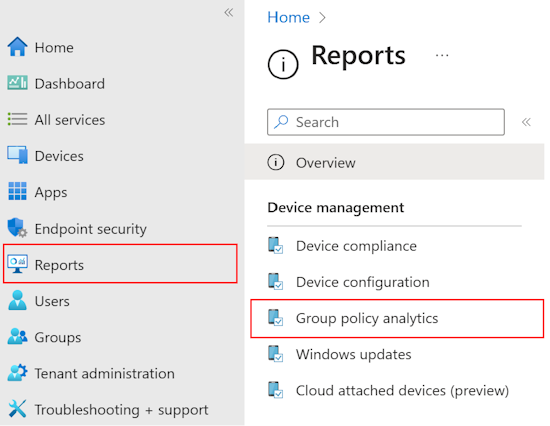The image size is (550, 426).
Task: Click the Tenant administration gear icon
Action: (x=17, y=373)
